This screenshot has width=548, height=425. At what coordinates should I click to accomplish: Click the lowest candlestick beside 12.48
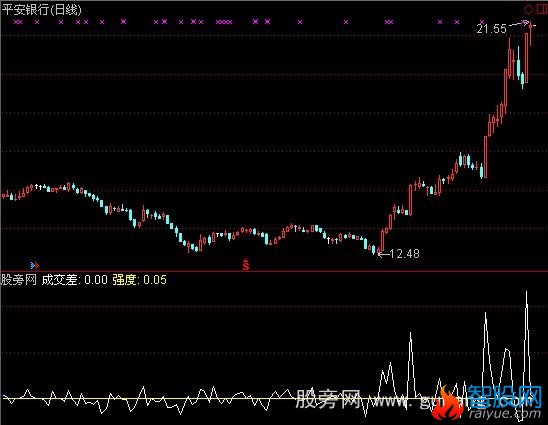point(378,250)
